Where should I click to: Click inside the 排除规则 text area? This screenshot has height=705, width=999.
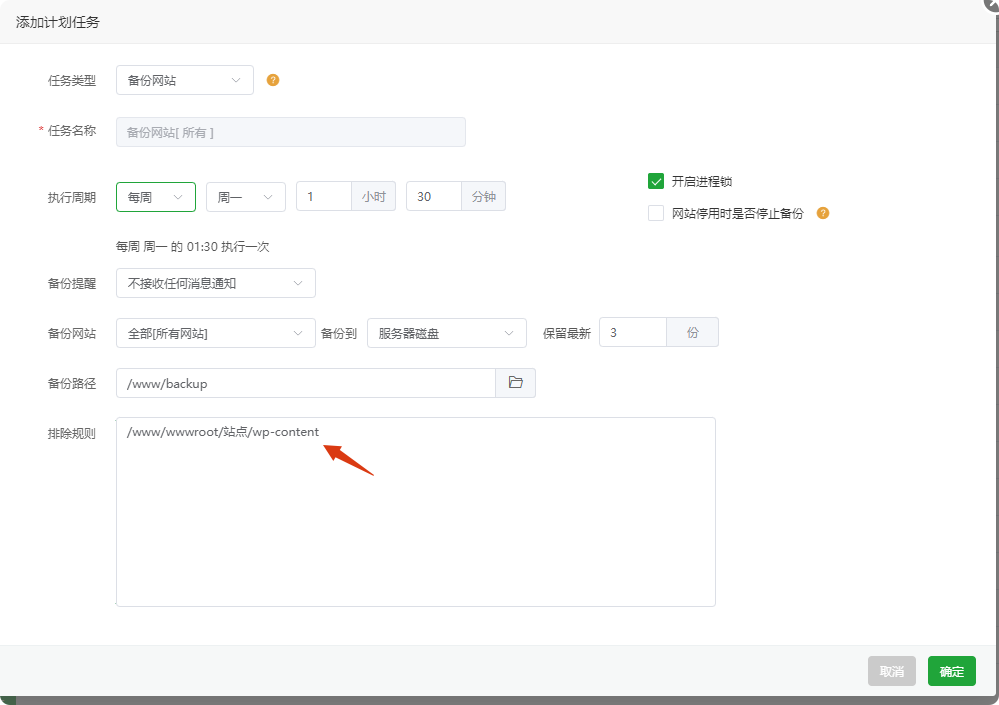point(415,512)
